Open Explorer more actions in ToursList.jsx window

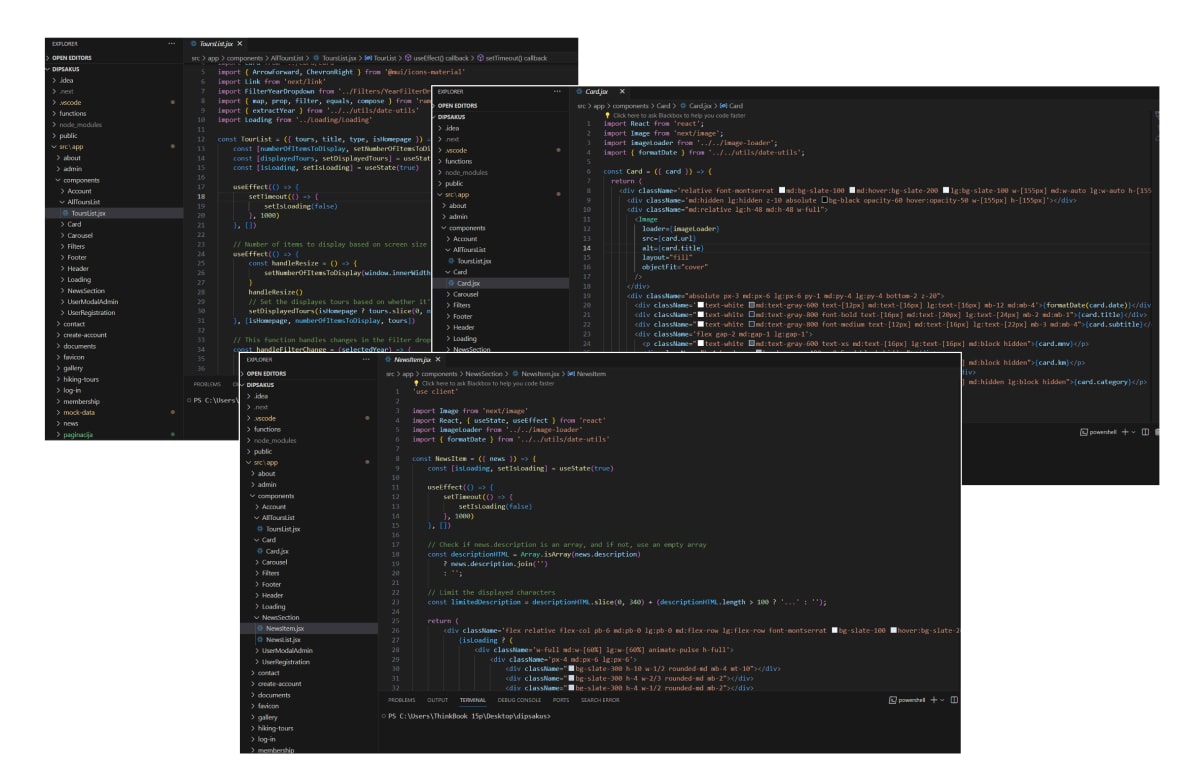[172, 44]
